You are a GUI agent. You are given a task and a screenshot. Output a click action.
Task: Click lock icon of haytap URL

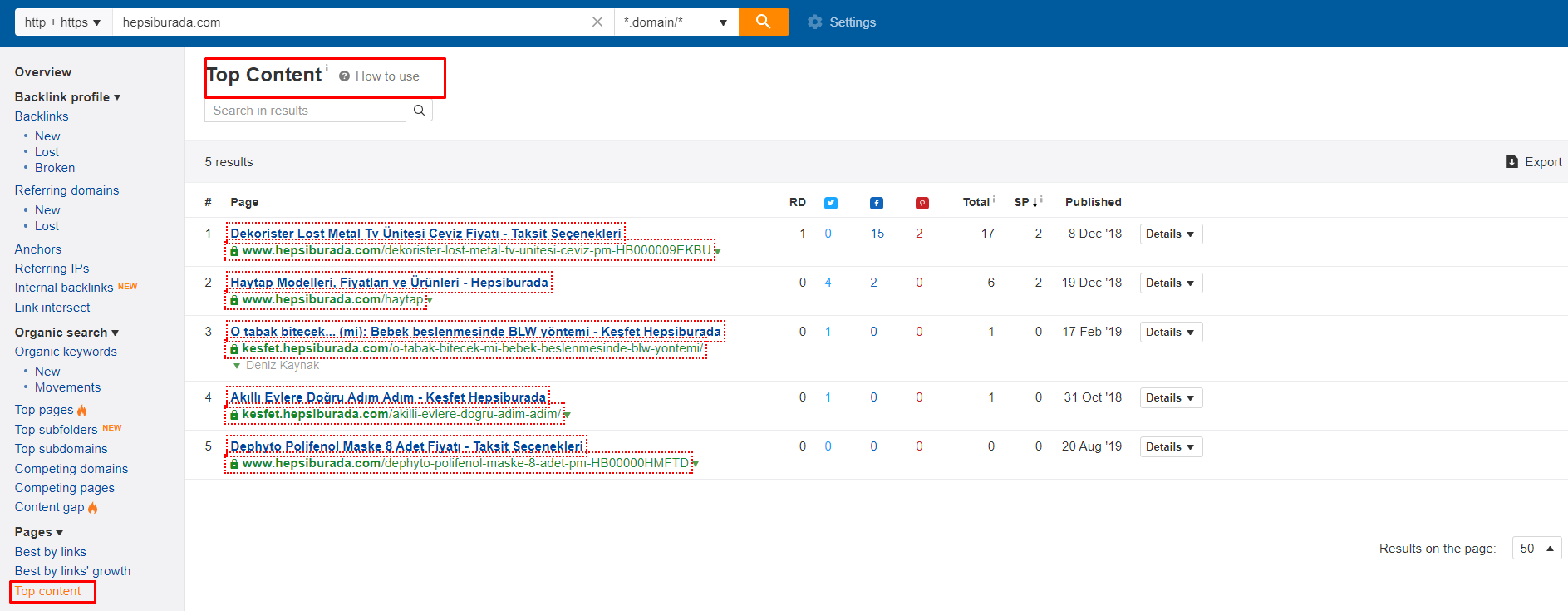234,300
